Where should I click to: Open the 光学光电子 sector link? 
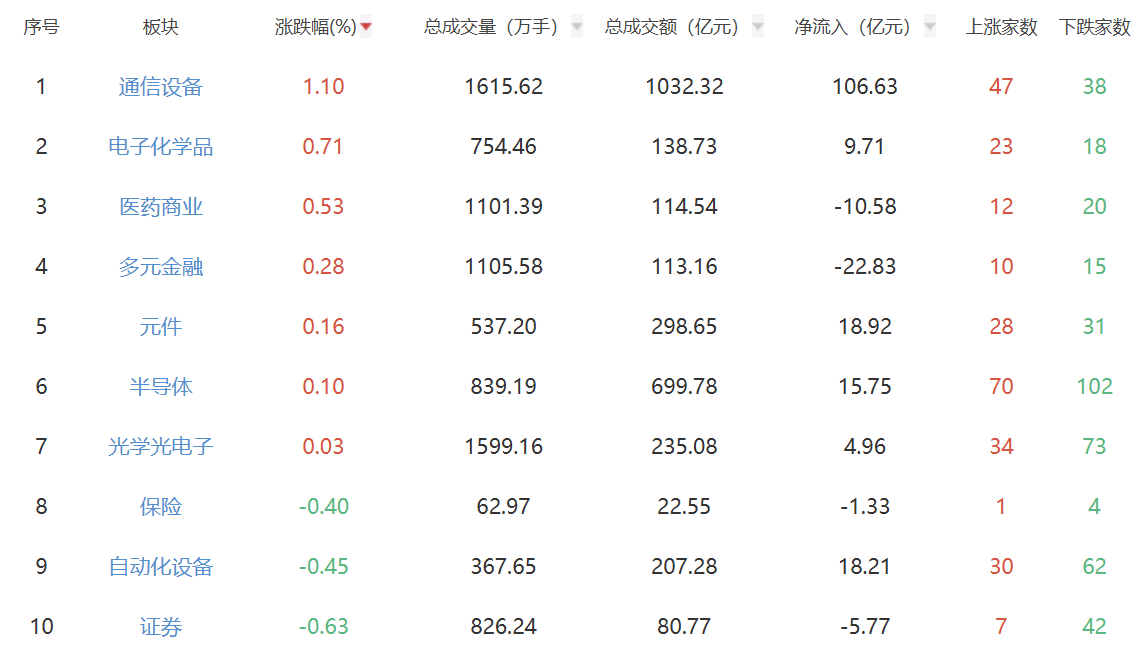point(162,445)
